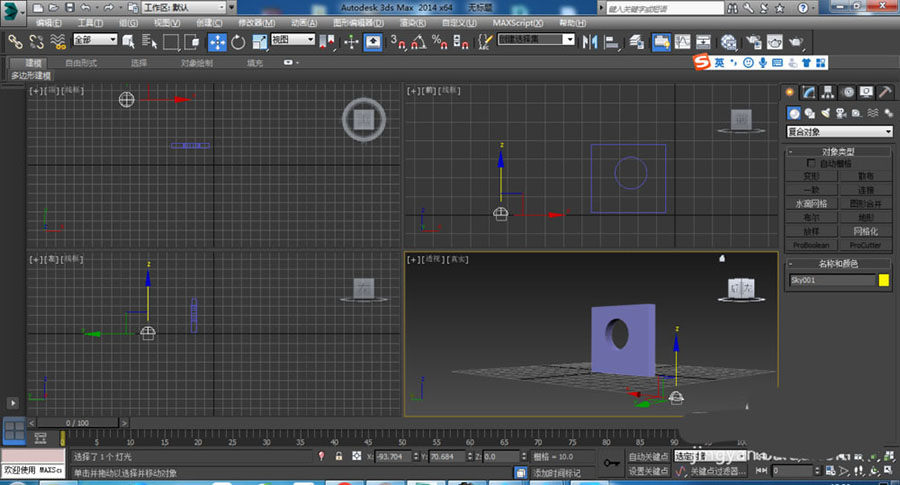This screenshot has height=485, width=900.
Task: Open the 全部 selection filter dropdown
Action: click(95, 41)
